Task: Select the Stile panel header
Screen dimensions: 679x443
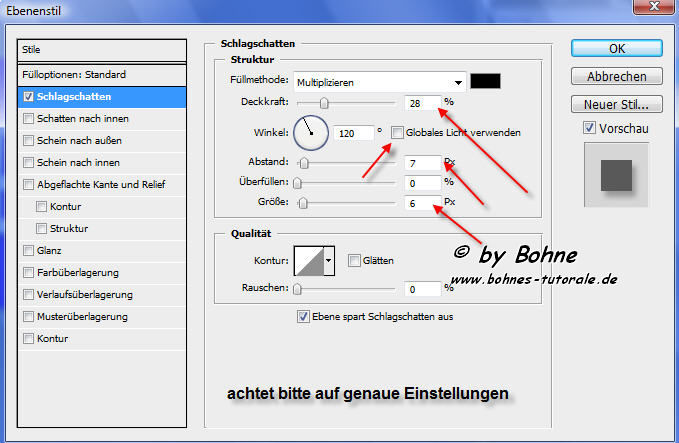Action: (102, 50)
